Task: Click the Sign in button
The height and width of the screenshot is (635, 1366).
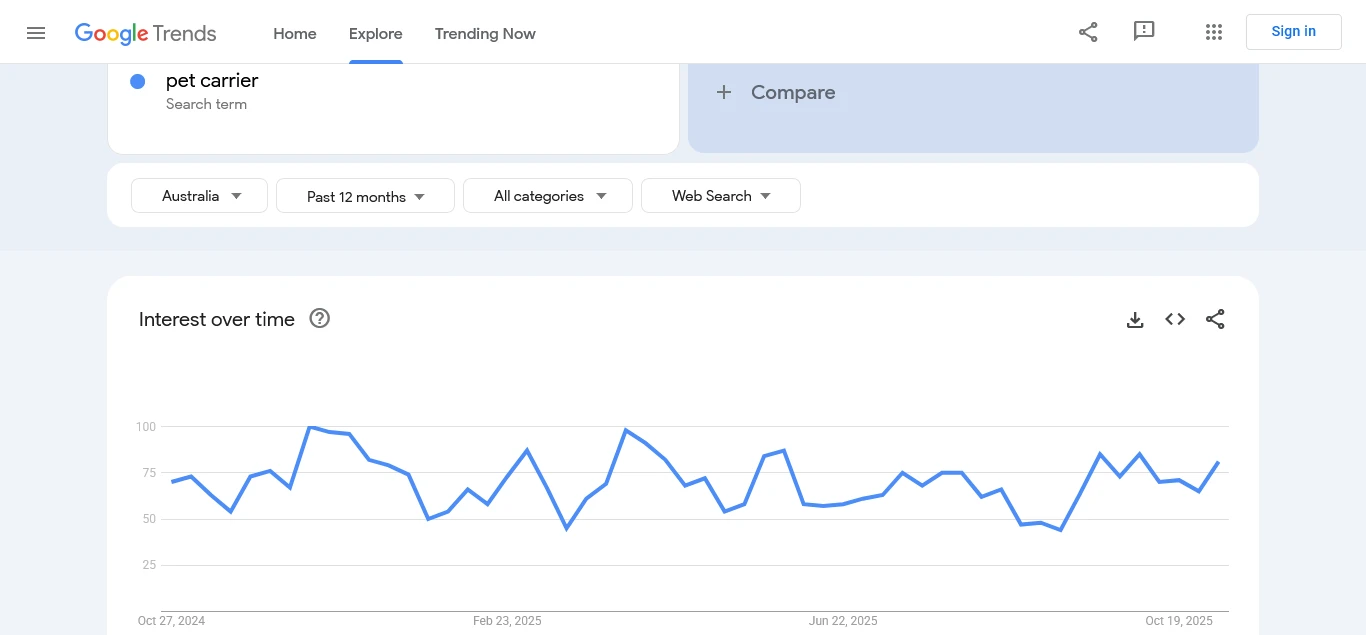Action: click(1293, 32)
